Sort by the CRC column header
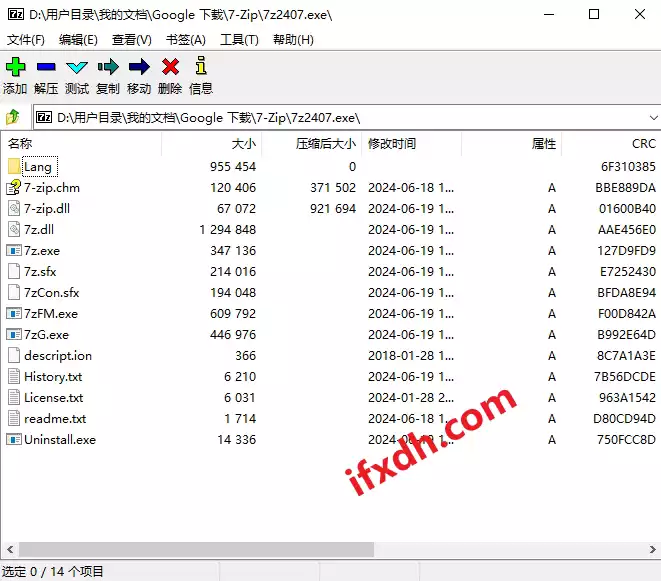The height and width of the screenshot is (581, 661). [x=611, y=144]
